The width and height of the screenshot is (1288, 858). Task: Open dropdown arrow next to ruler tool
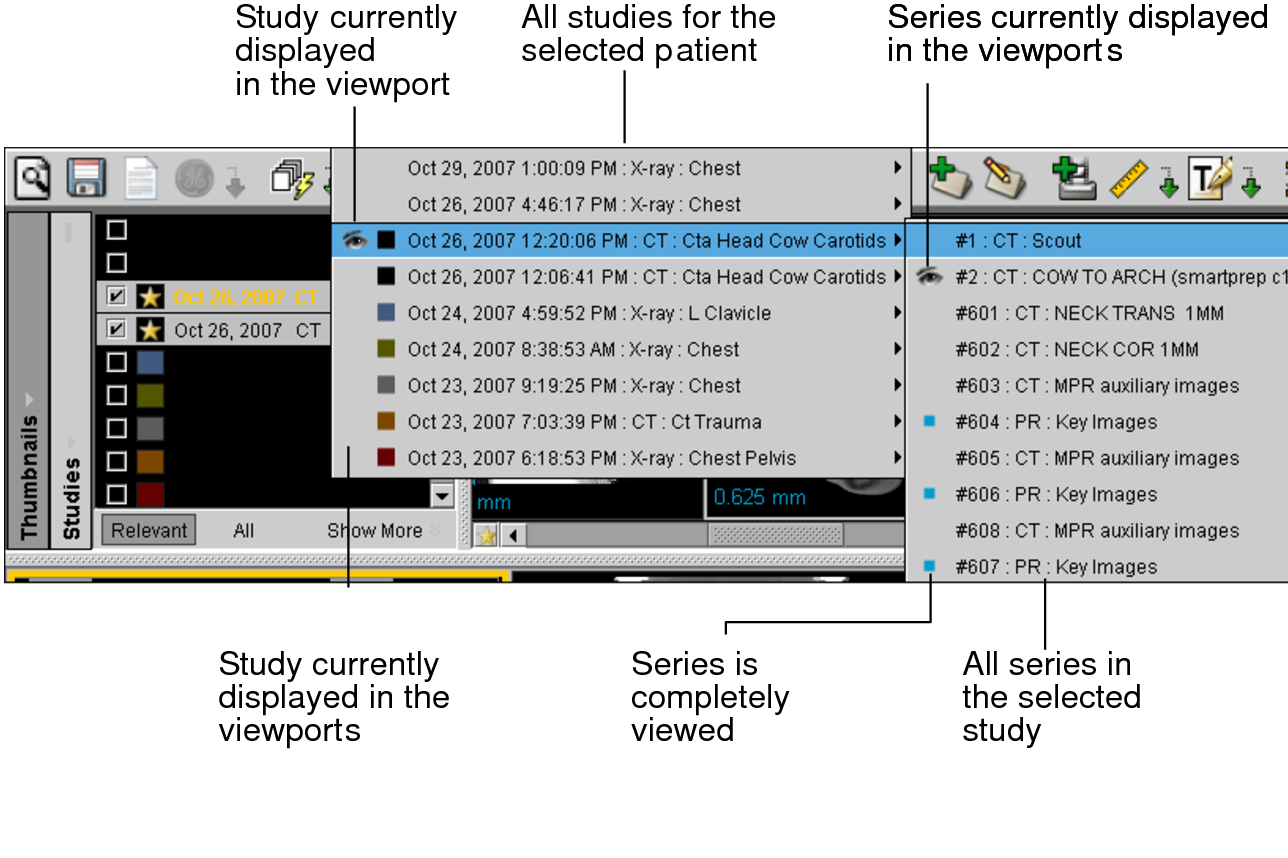point(1168,184)
